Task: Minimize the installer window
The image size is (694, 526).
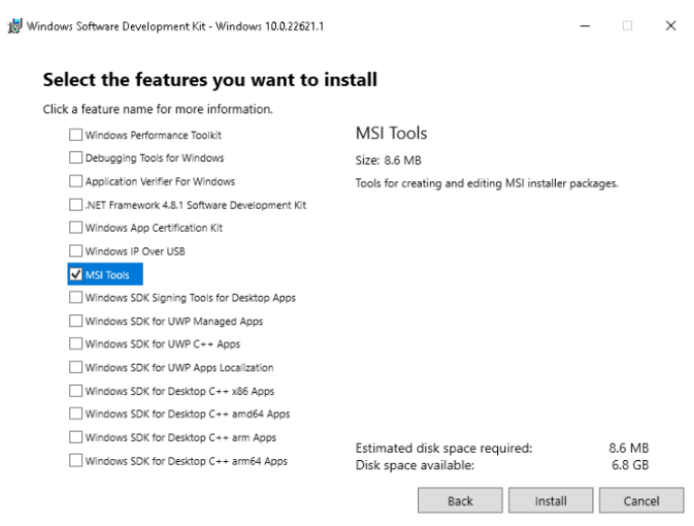Action: pos(585,26)
